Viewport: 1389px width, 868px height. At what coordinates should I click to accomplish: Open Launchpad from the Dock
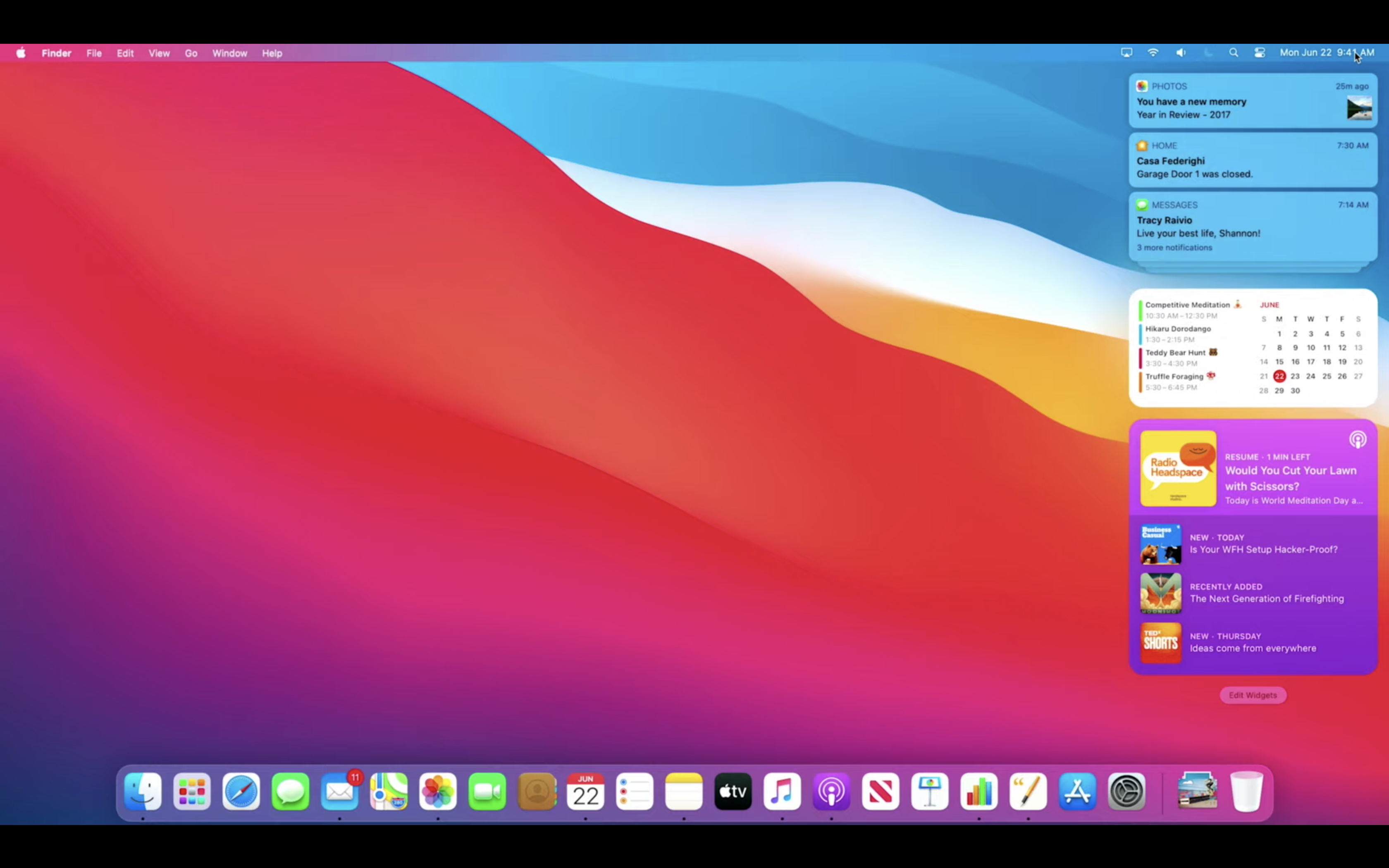192,792
